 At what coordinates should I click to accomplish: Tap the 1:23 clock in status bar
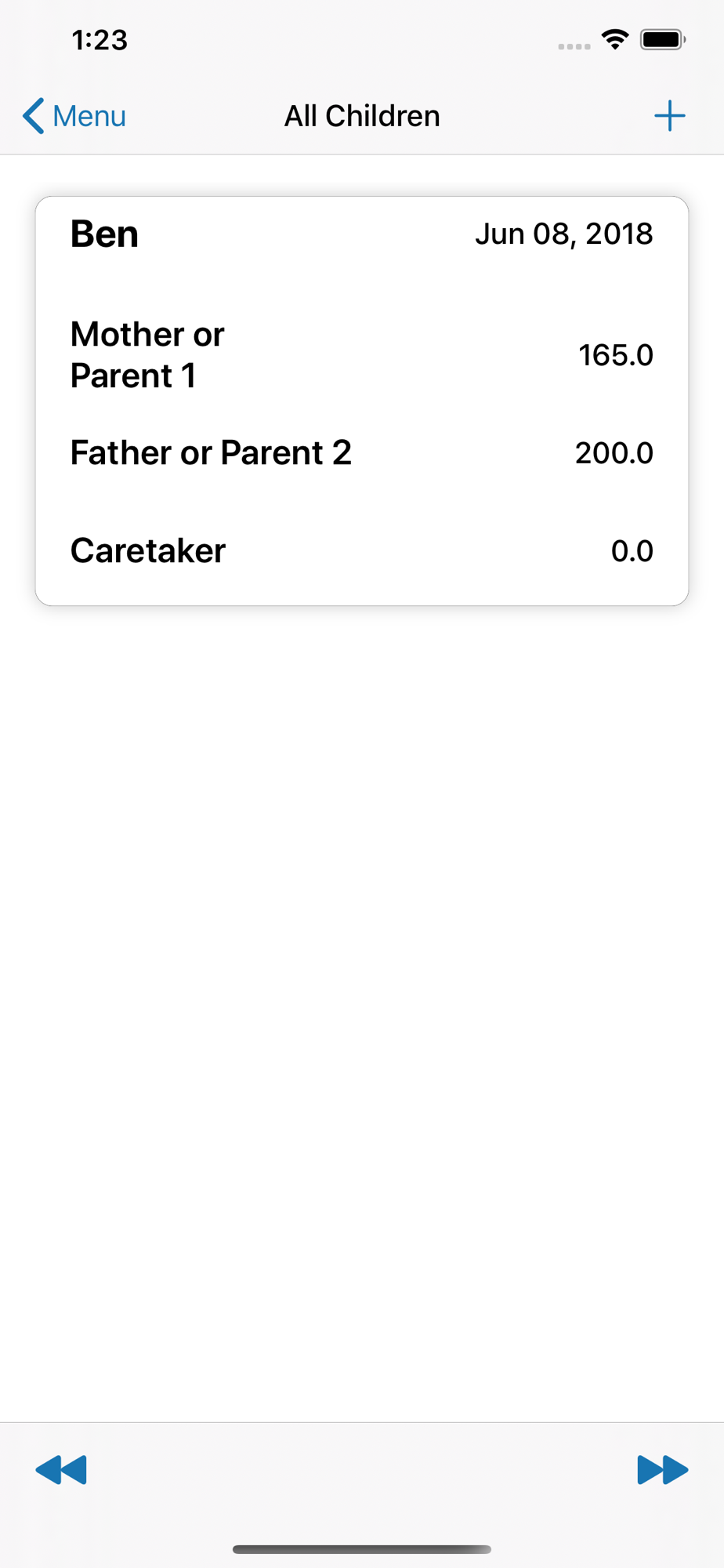click(100, 40)
